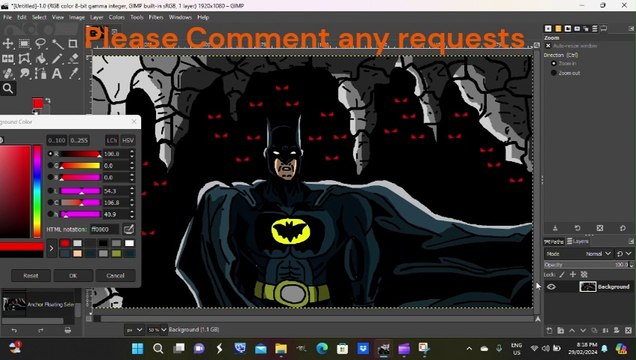636x360 pixels.
Task: Save tool preset in Zoom options
Action: click(x=555, y=228)
